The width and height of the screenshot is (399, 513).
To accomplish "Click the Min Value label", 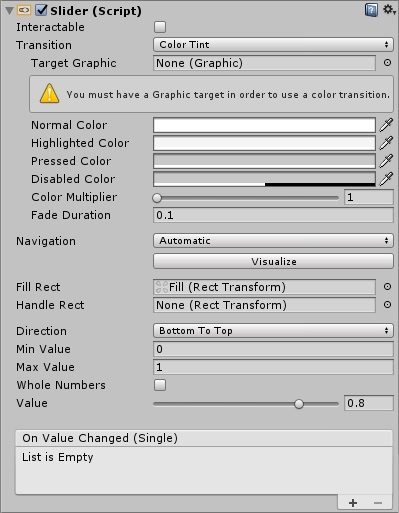I will coord(43,349).
